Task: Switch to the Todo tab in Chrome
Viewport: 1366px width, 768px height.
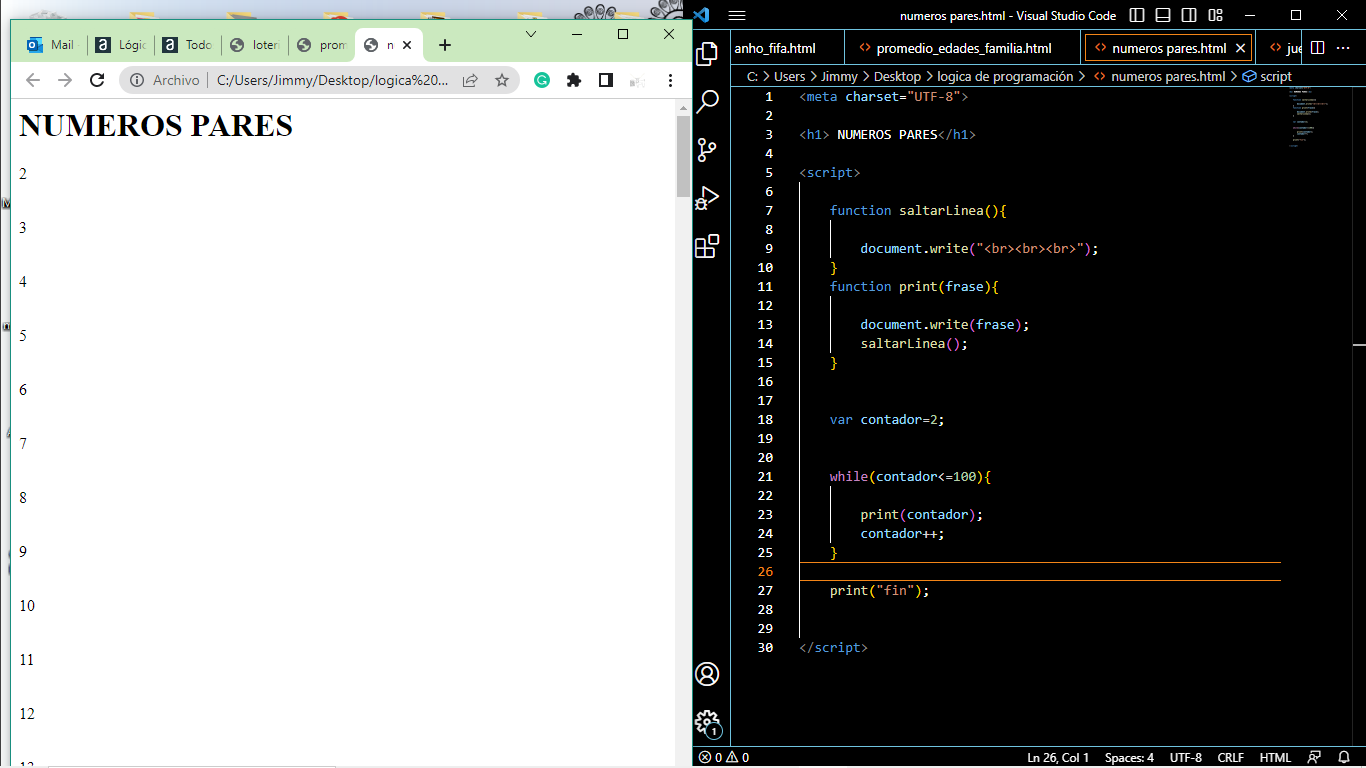Action: click(x=188, y=45)
